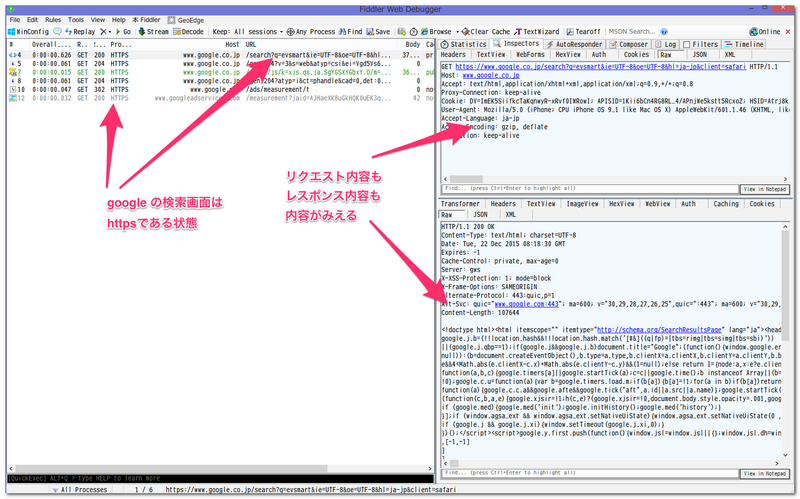Sort sessions by the Body column
The height and width of the screenshot is (499, 800).
click(412, 45)
